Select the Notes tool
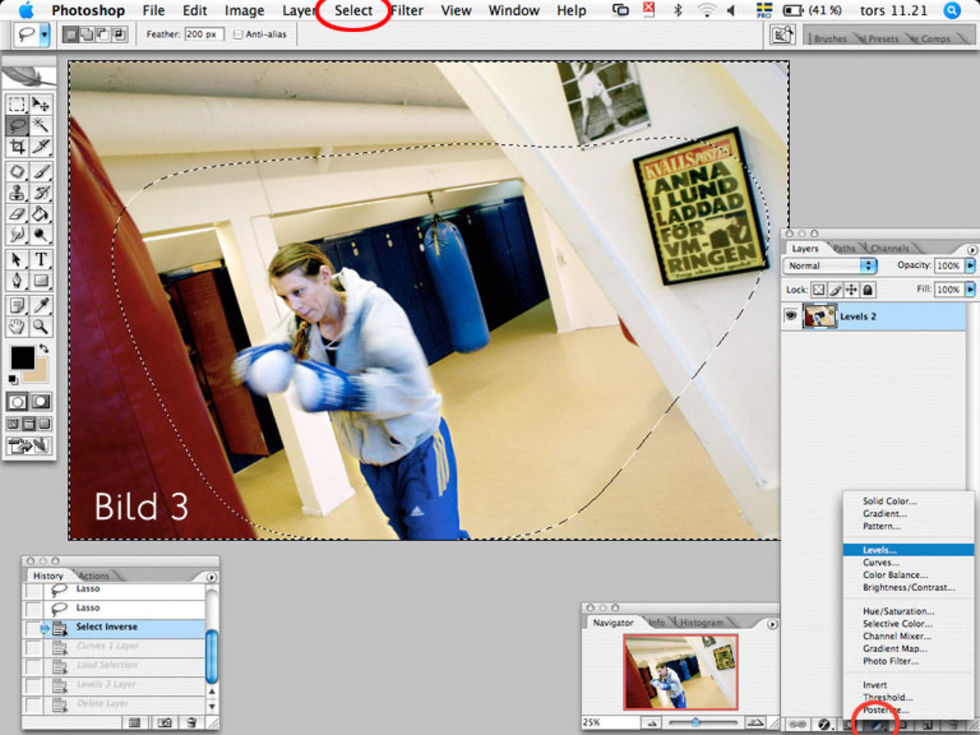 (x=18, y=304)
